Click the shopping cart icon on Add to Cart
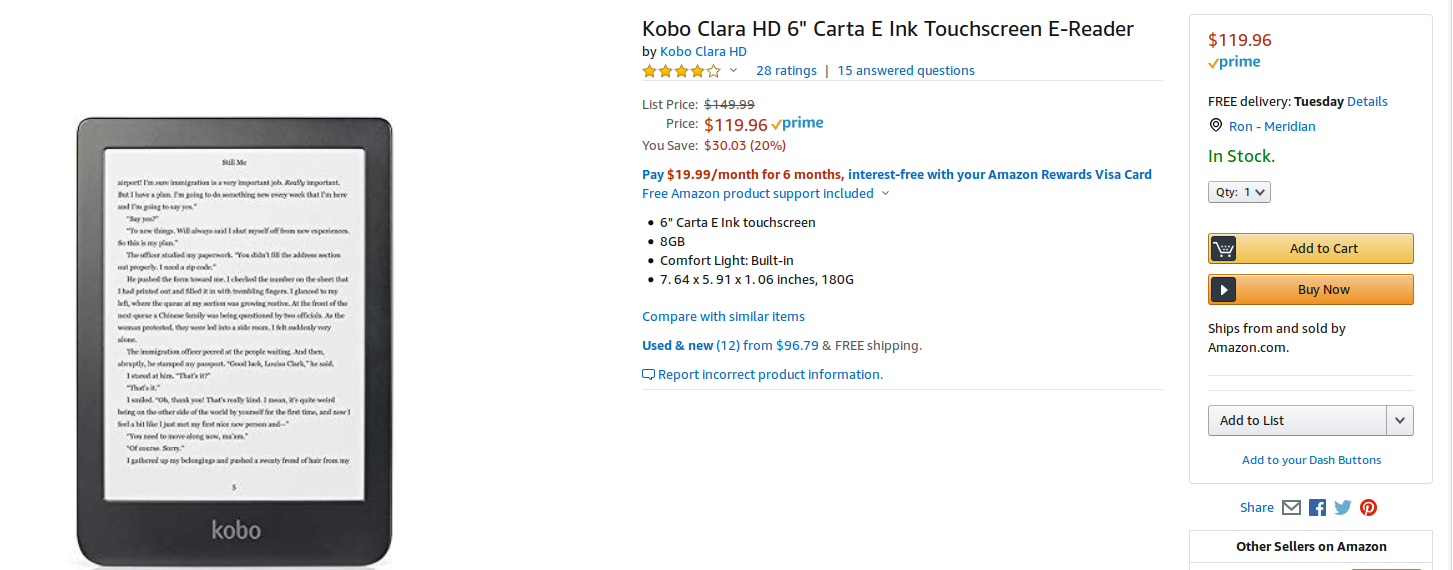Screen dimensions: 1453x570 [x=1223, y=249]
